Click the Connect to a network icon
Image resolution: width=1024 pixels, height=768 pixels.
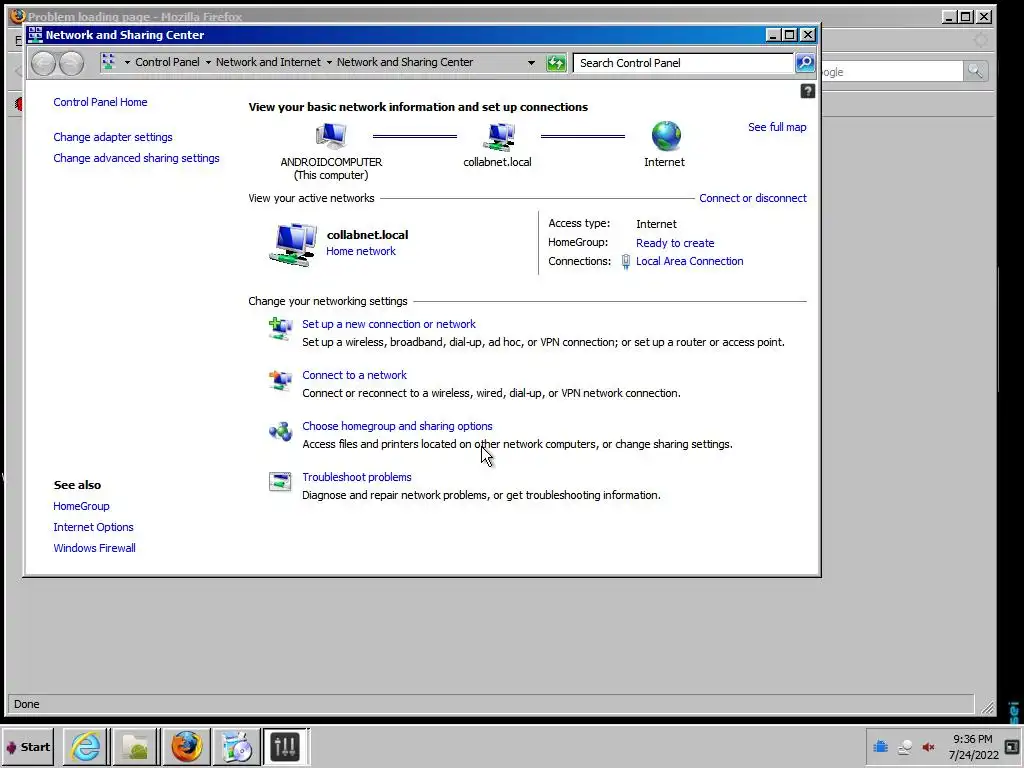tap(280, 379)
